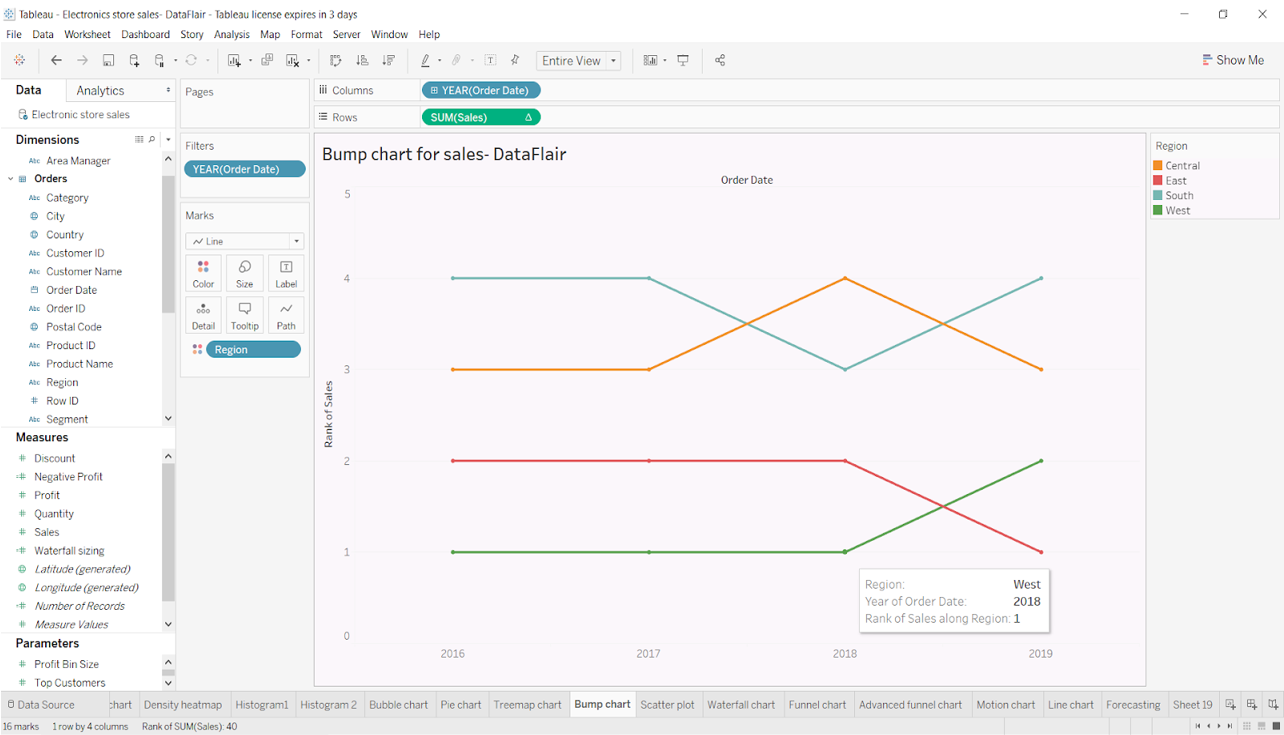The image size is (1284, 735).
Task: Open the highlight pen dropdown arrow
Action: (439, 61)
